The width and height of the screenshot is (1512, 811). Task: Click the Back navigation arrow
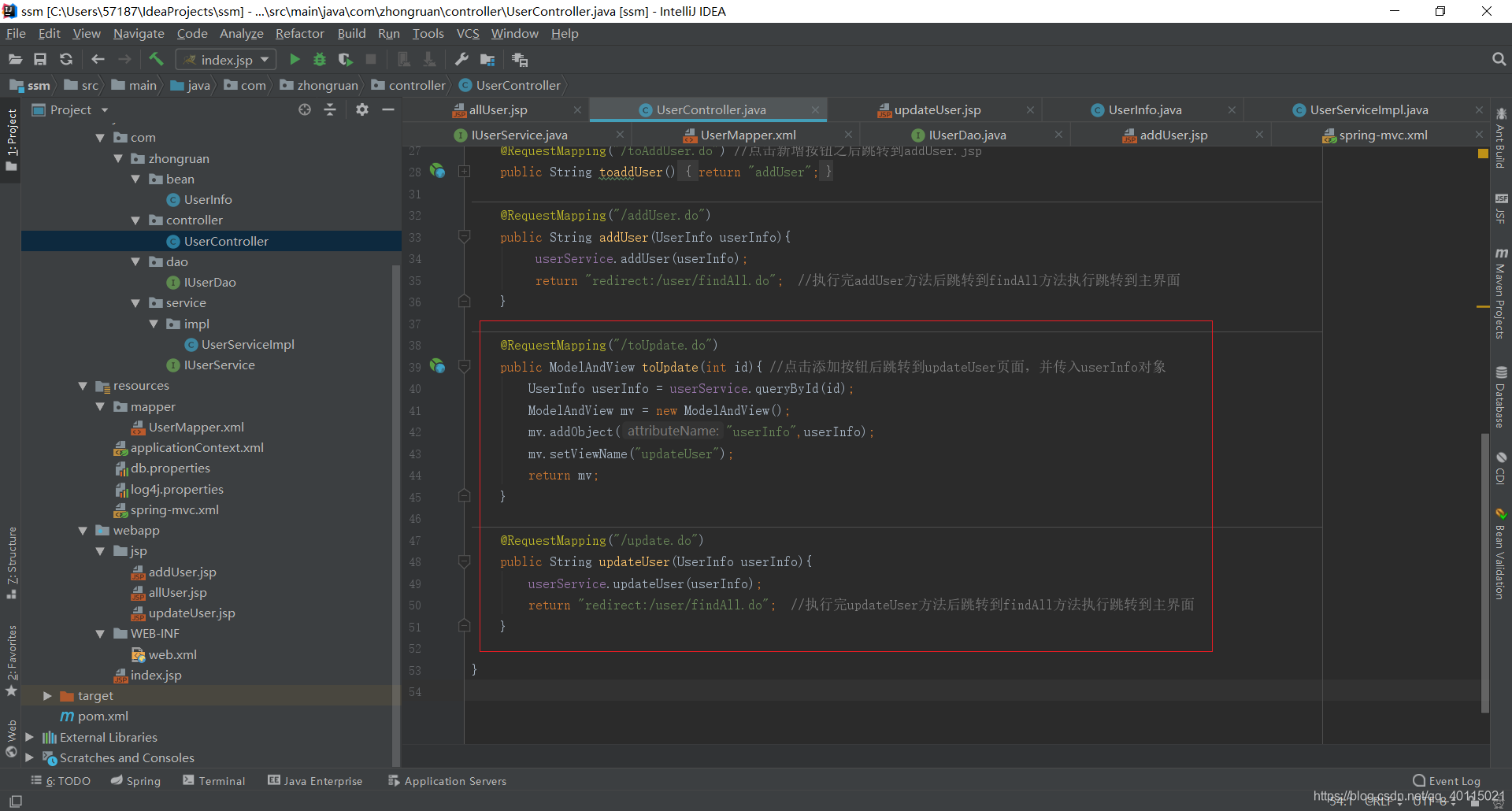(98, 59)
